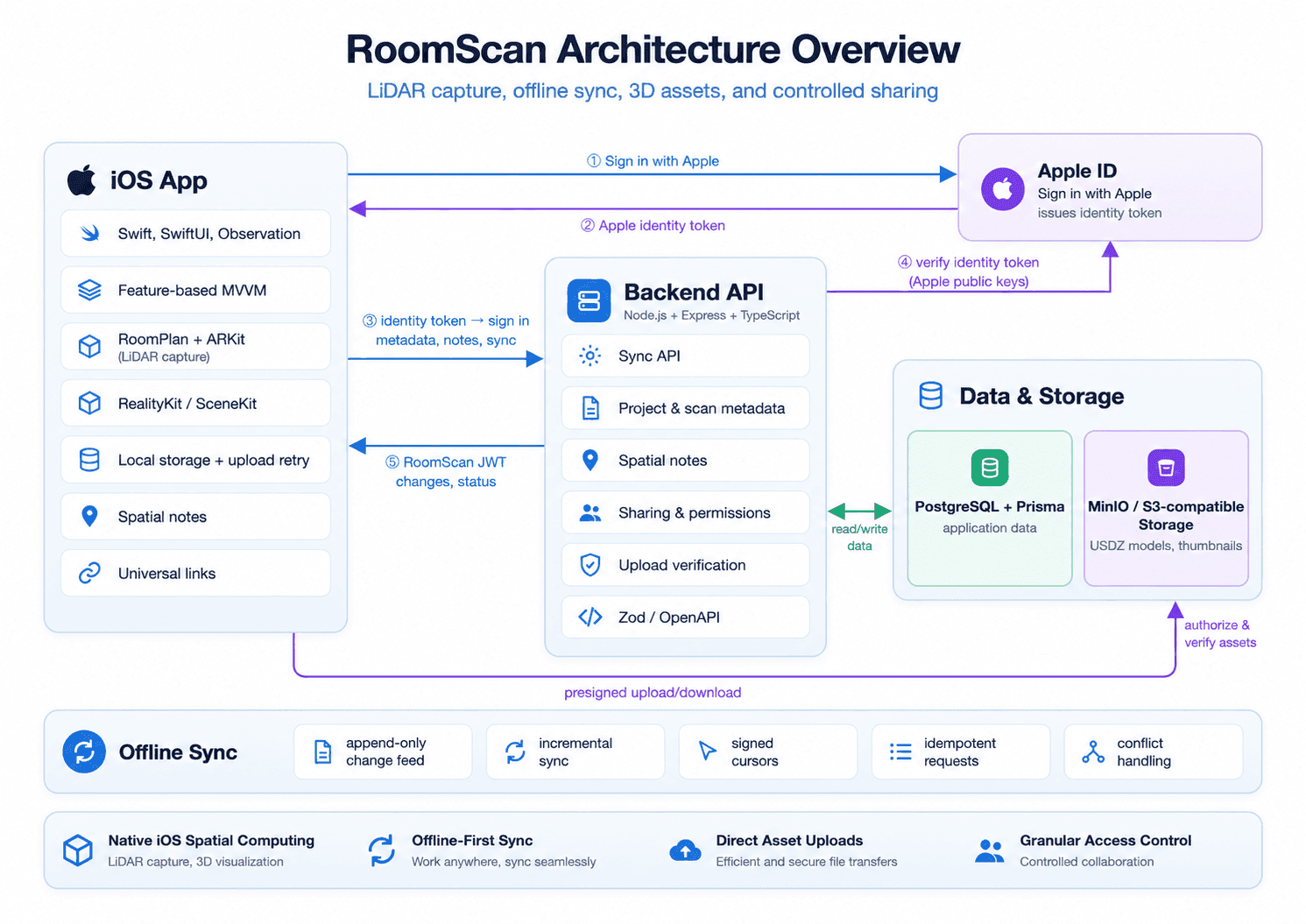Screen dimensions: 1306x924
Task: Click the layers icon for Feature-based MVVM
Action: point(89,290)
